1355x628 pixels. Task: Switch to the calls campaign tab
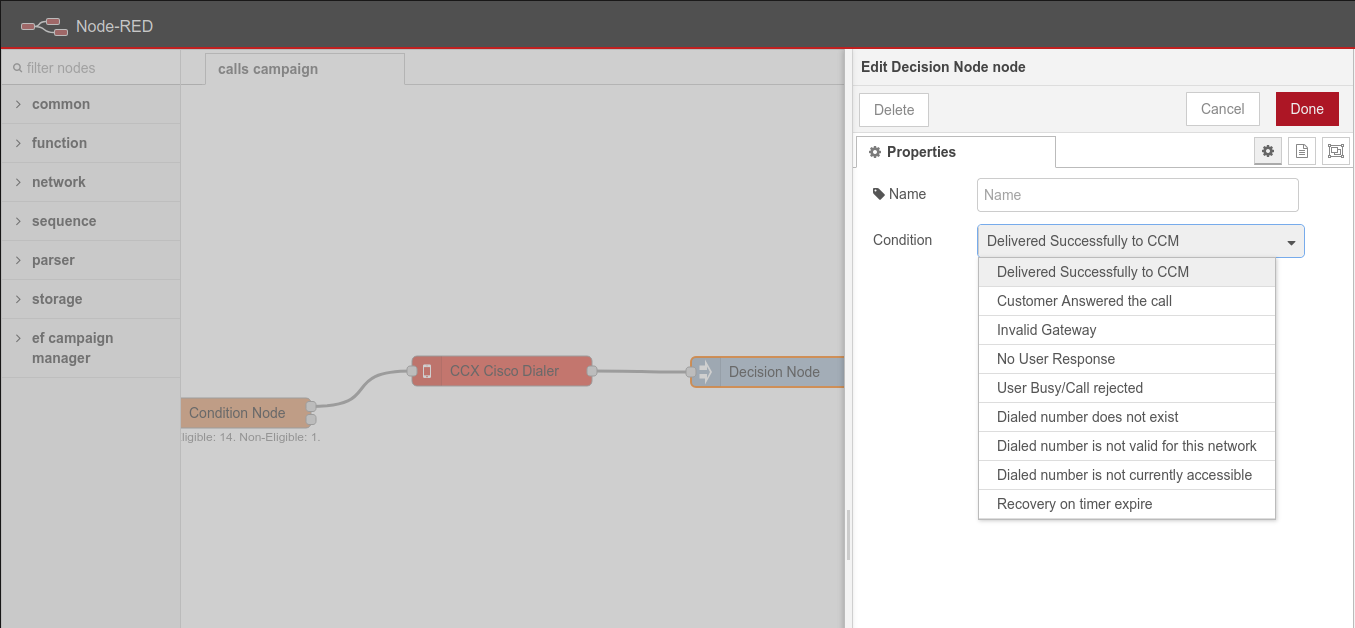268,69
